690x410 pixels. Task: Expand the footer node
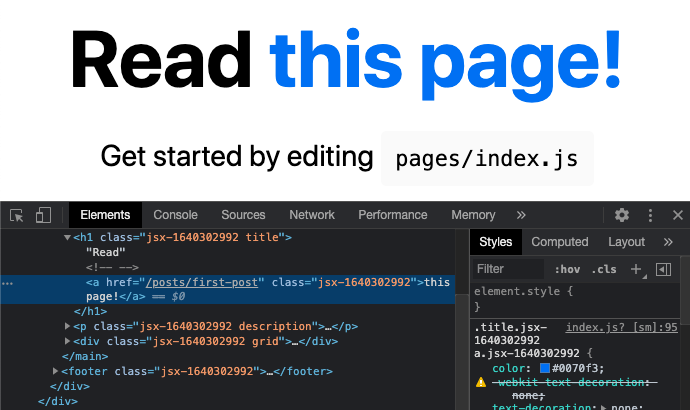coord(55,371)
